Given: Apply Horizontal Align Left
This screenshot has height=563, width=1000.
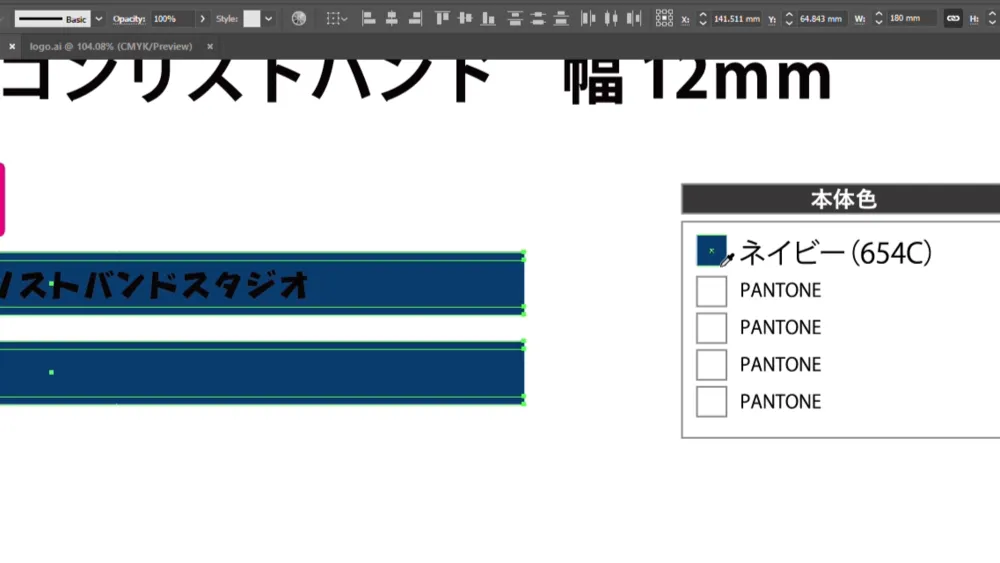Looking at the screenshot, I should (x=369, y=18).
